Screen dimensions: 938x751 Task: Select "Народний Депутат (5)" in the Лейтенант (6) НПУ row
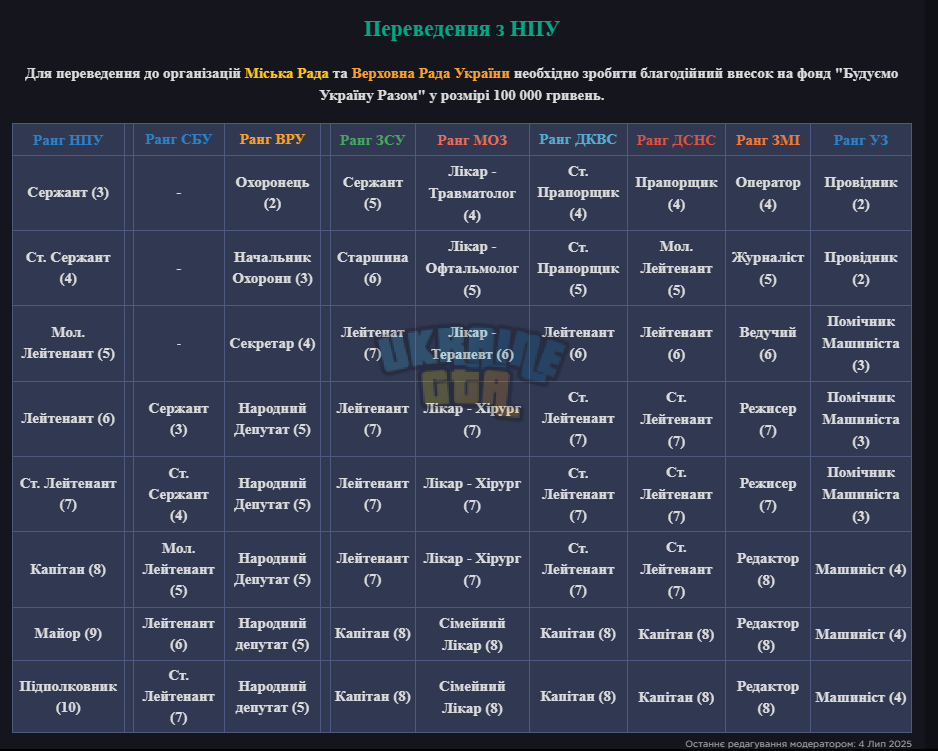coord(272,419)
